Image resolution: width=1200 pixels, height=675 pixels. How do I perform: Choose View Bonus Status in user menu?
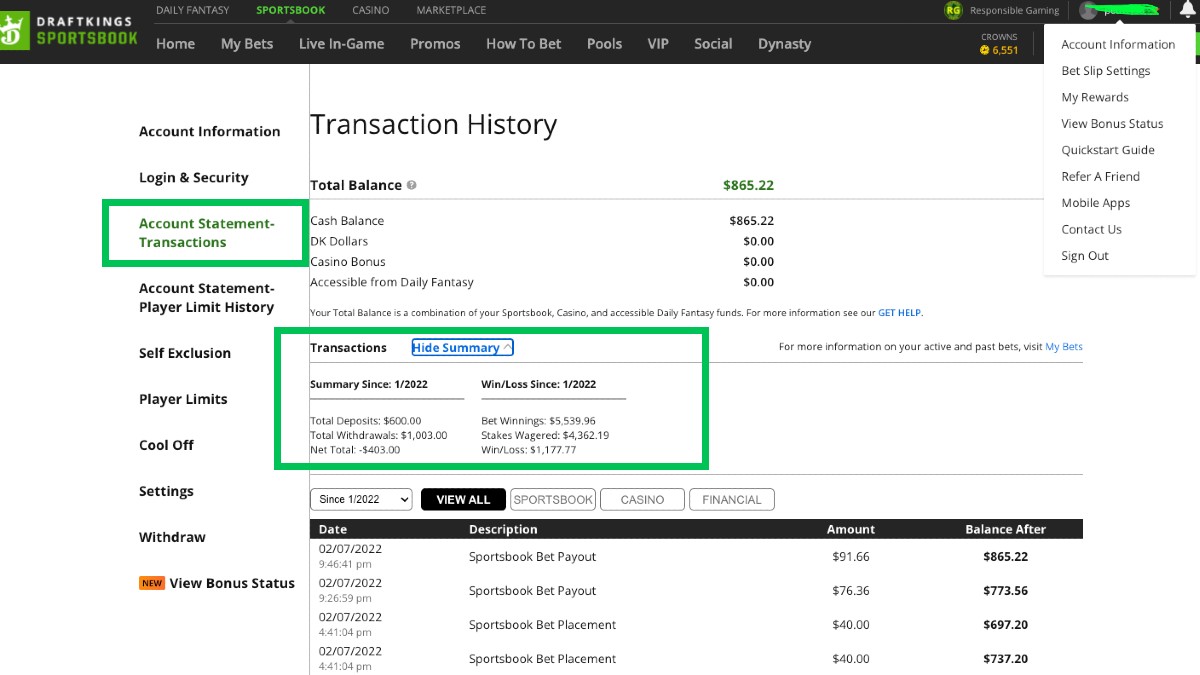1112,124
